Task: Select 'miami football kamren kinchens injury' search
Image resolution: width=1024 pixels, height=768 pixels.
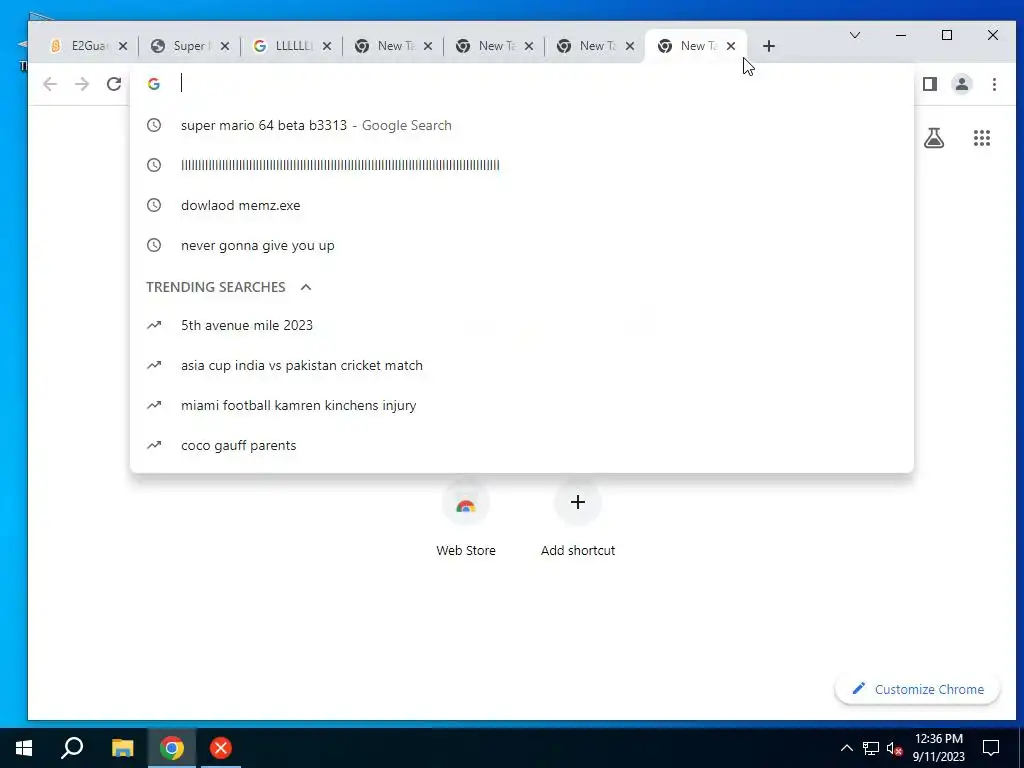Action: (522, 406)
